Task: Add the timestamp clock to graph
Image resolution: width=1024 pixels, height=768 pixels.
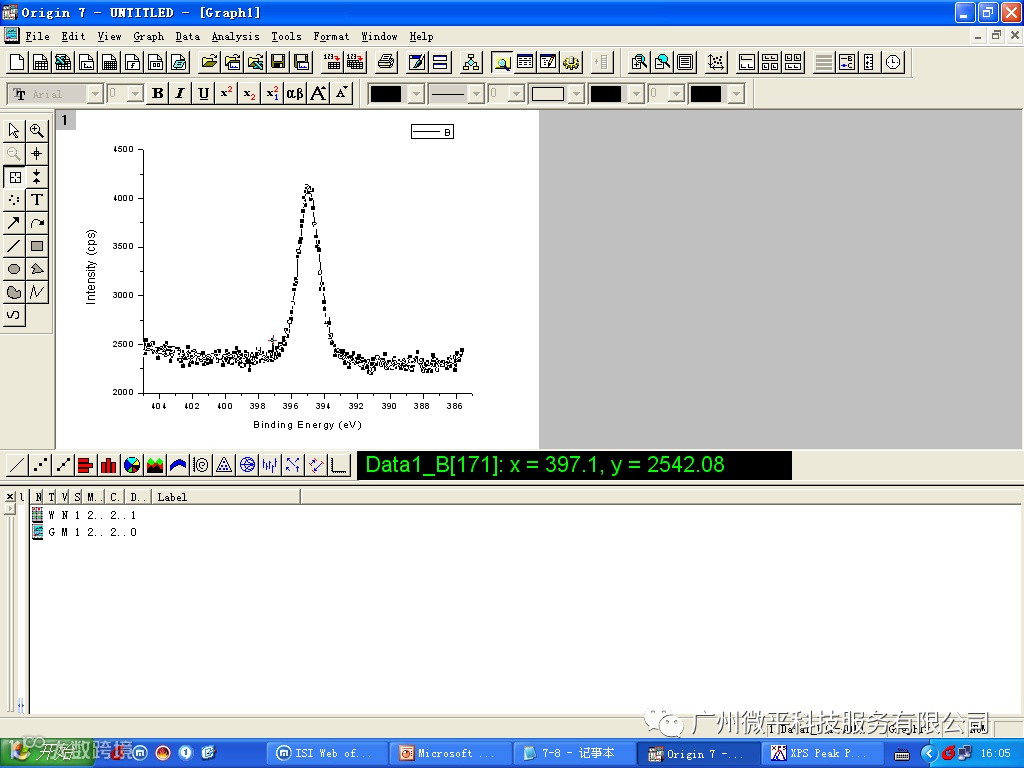Action: point(893,62)
